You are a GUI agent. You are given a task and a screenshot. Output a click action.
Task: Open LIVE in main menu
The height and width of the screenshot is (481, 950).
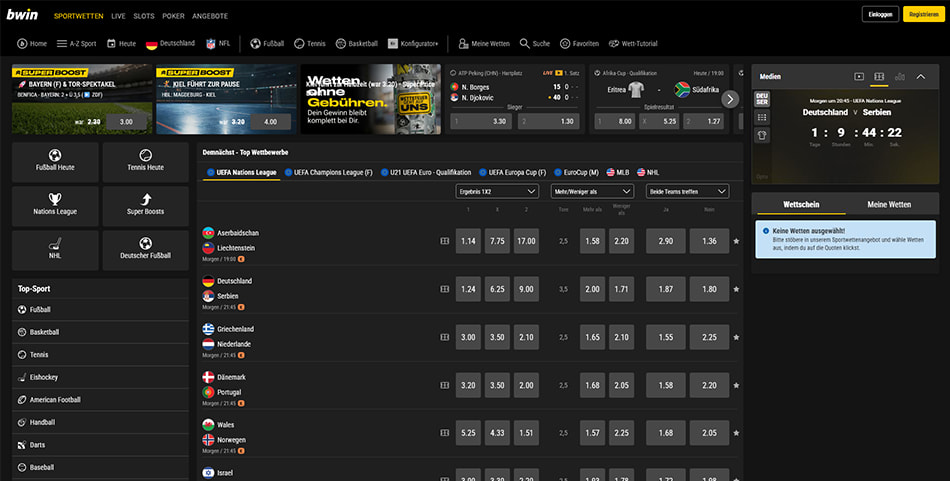(118, 16)
